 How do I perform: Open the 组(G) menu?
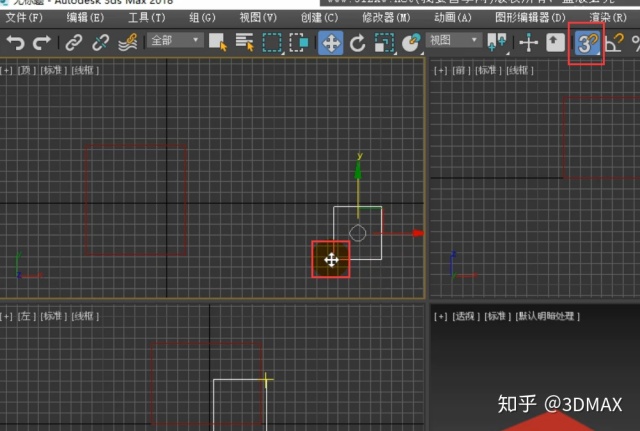point(202,18)
